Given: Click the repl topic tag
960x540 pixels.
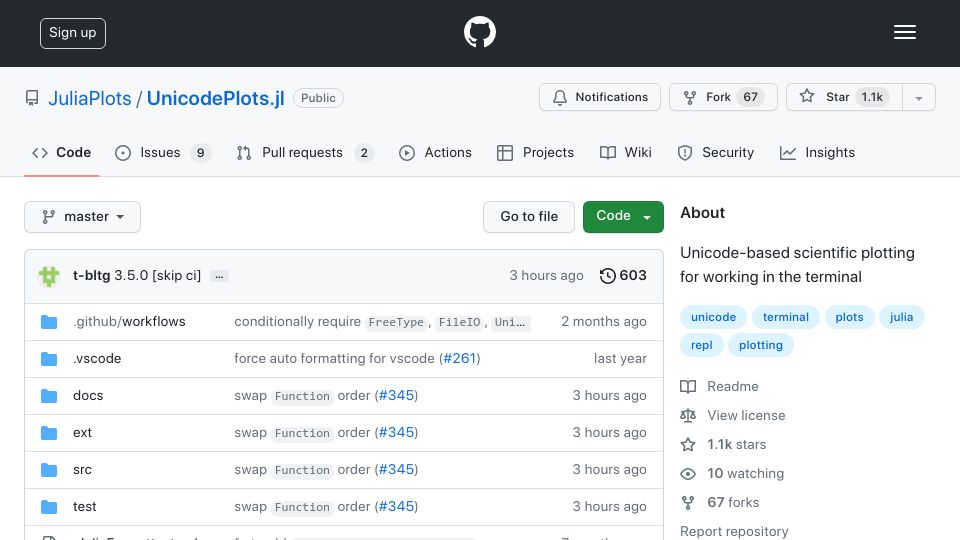Looking at the screenshot, I should (702, 345).
